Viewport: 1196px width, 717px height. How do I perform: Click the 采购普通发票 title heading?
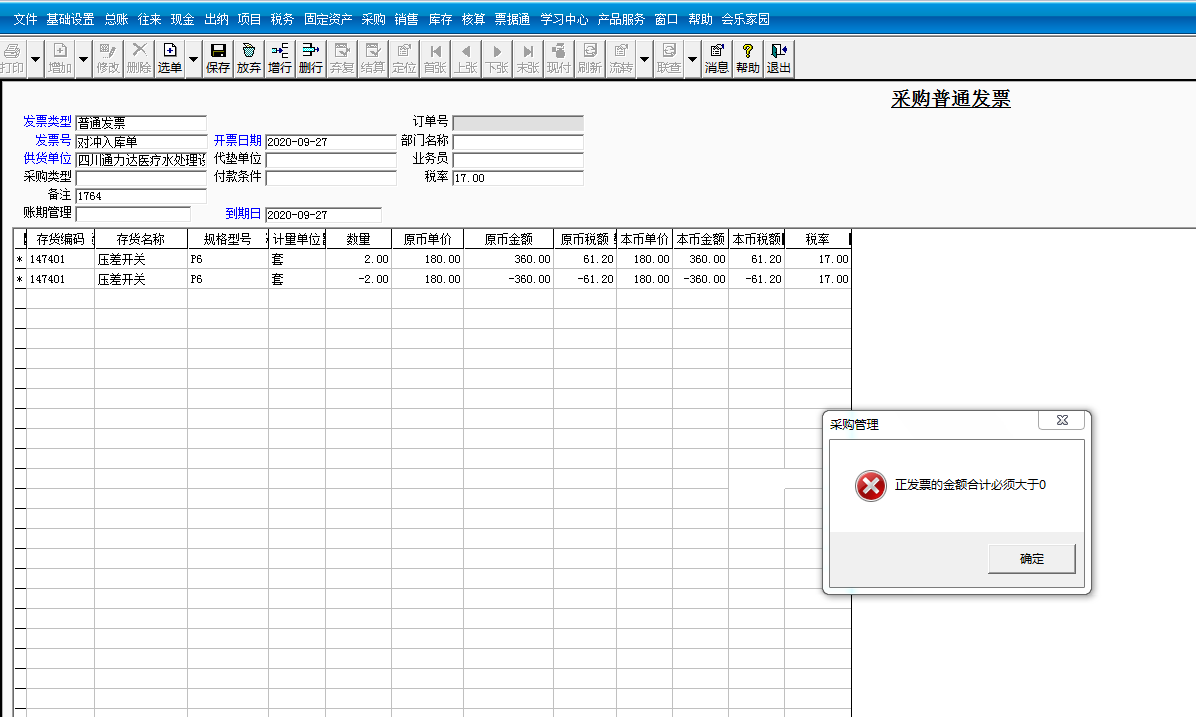pyautogui.click(x=950, y=99)
